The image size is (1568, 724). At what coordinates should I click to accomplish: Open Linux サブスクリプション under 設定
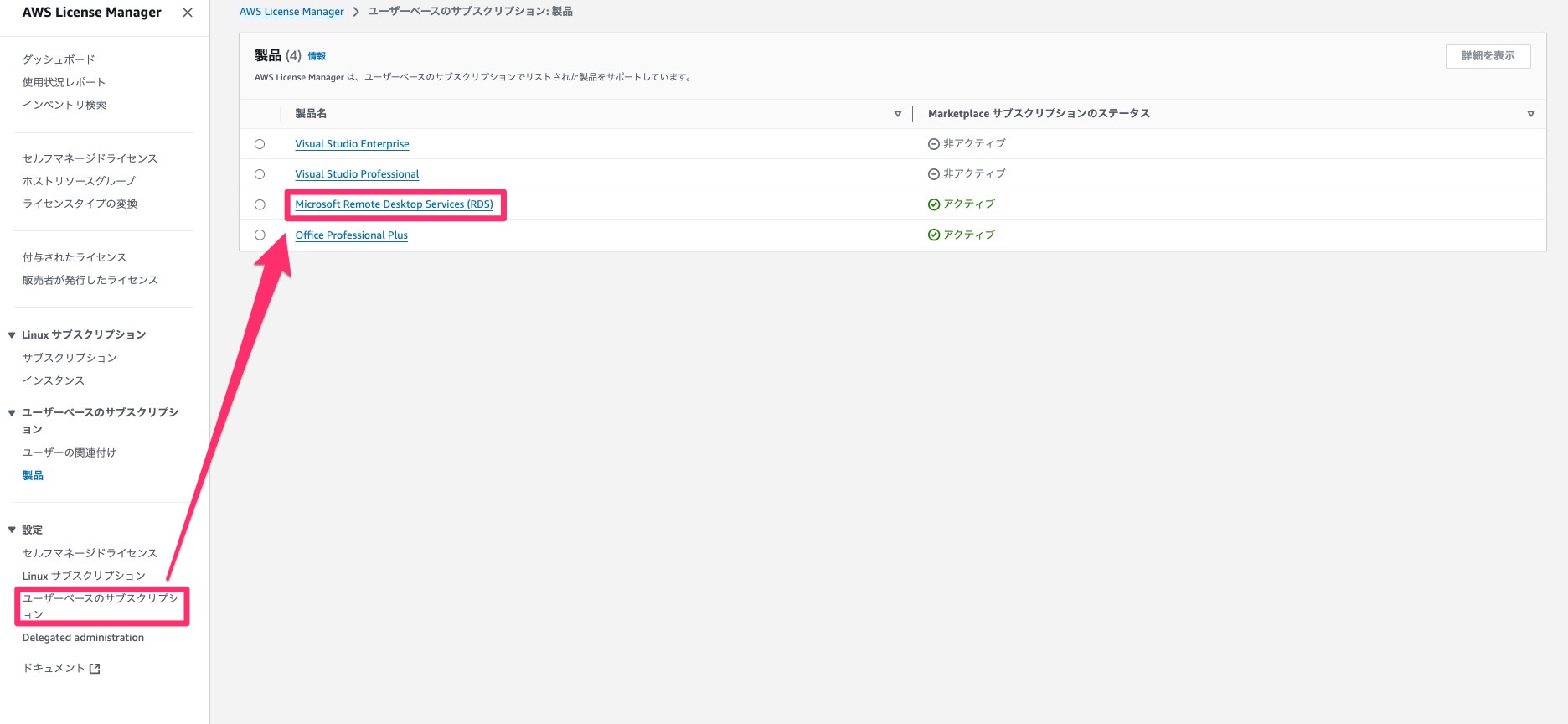pyautogui.click(x=84, y=576)
